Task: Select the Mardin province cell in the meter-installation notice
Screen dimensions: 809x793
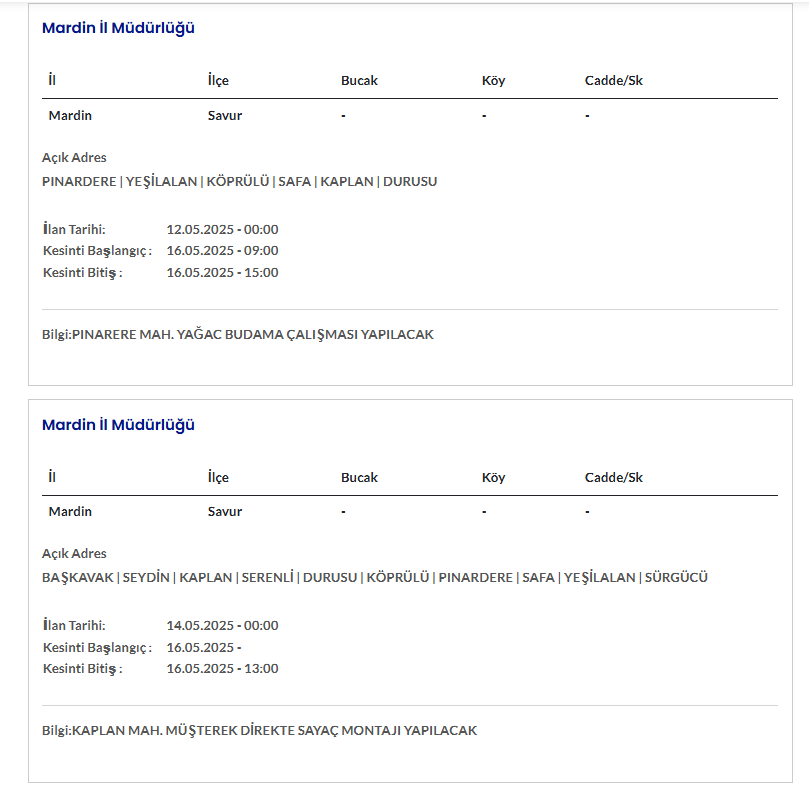Action: pos(70,511)
